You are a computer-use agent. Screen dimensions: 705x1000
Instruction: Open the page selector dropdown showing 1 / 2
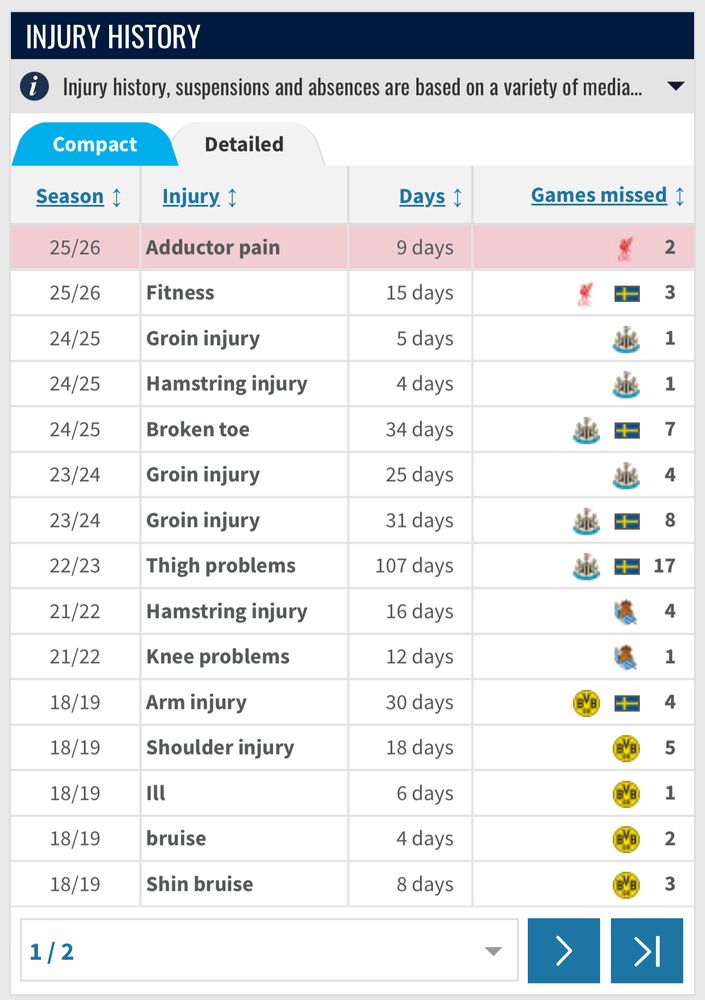(269, 950)
